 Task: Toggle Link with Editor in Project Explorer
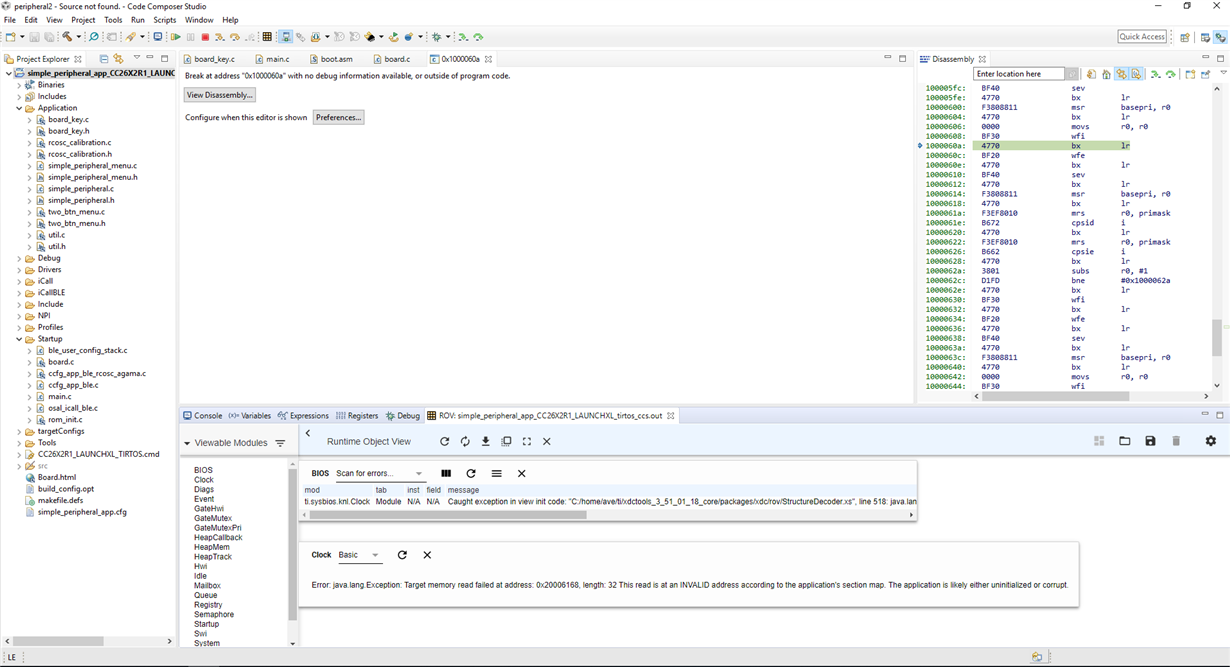click(x=118, y=59)
